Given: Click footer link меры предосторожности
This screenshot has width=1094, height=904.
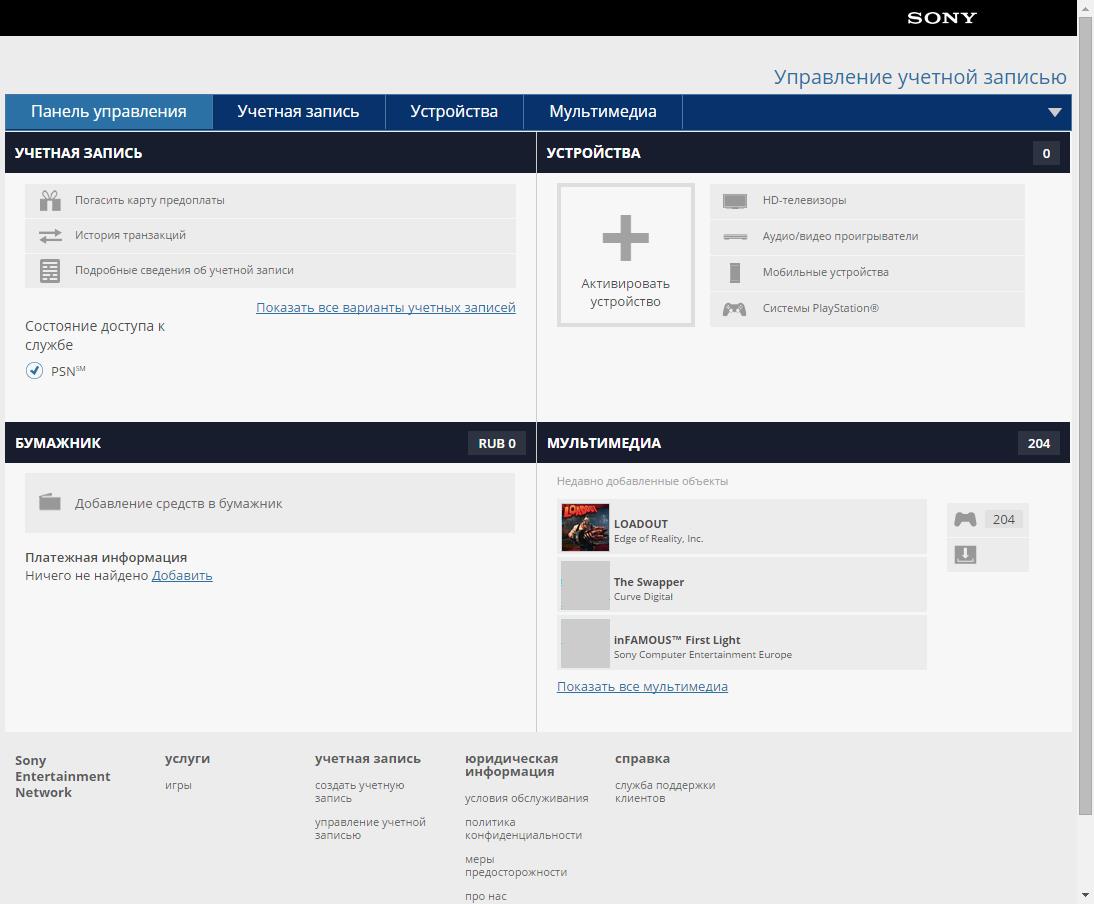Looking at the screenshot, I should 516,866.
